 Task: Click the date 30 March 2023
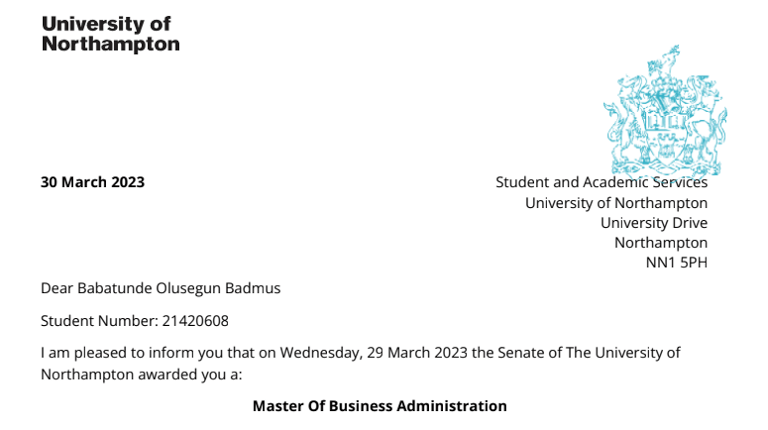click(x=93, y=182)
